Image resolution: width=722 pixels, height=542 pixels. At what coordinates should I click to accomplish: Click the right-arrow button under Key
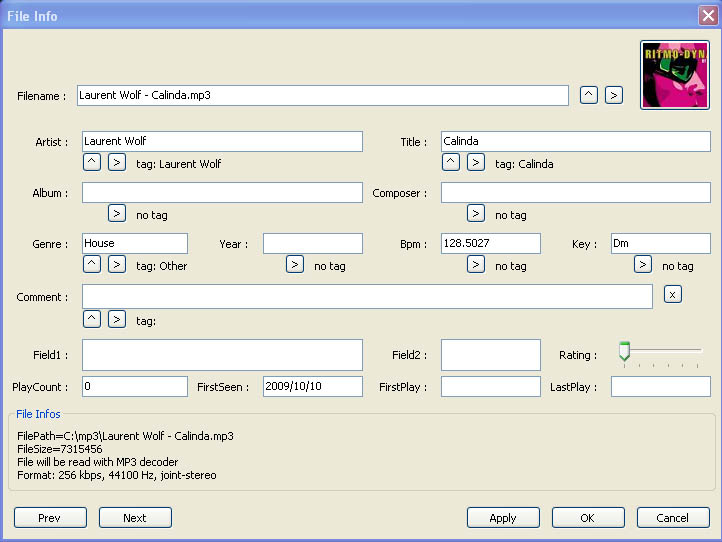643,264
